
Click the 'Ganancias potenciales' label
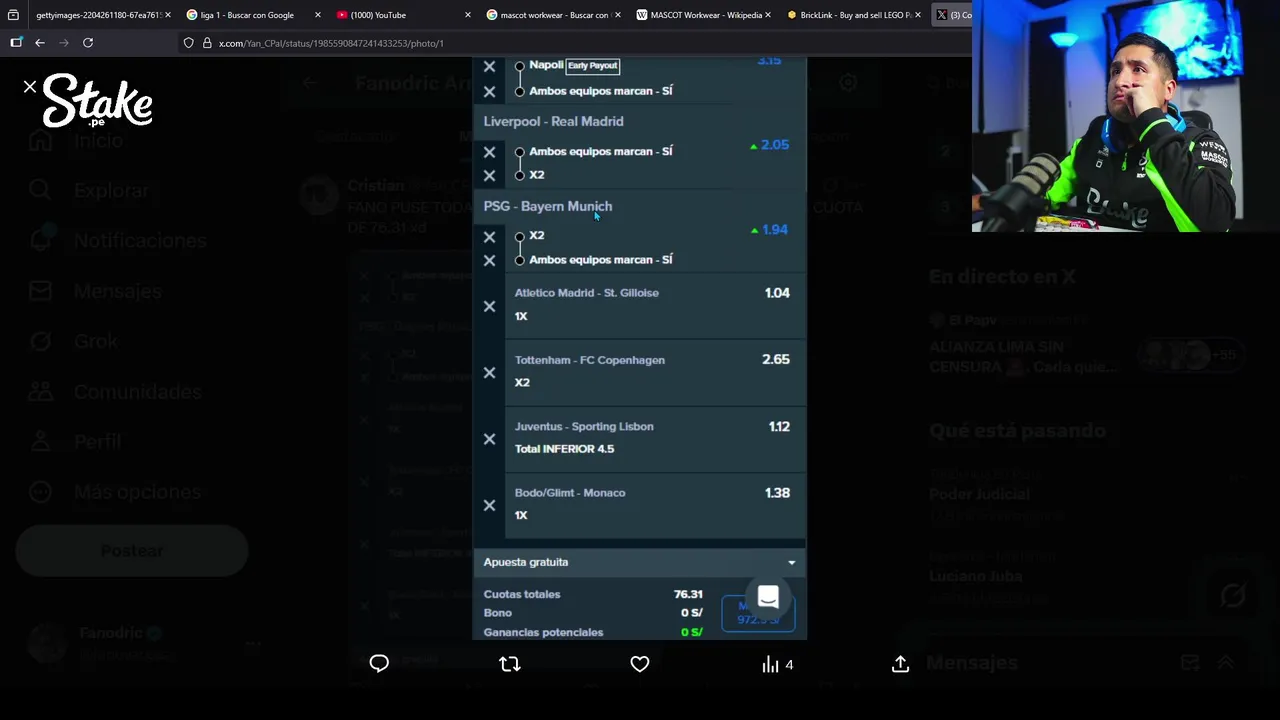tap(543, 632)
